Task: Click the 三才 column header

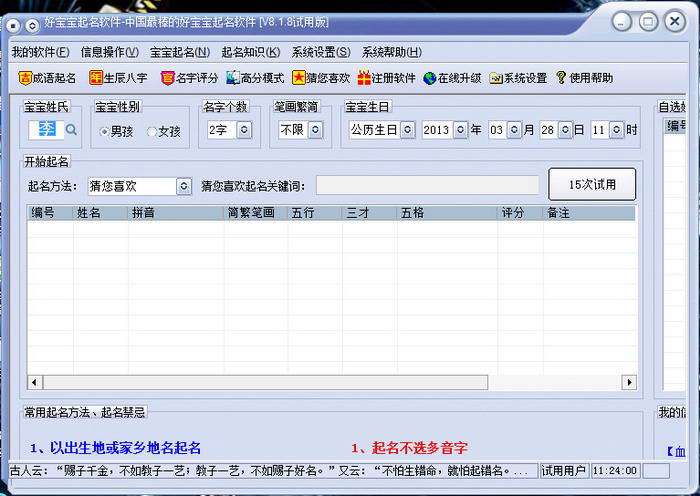Action: coord(370,213)
